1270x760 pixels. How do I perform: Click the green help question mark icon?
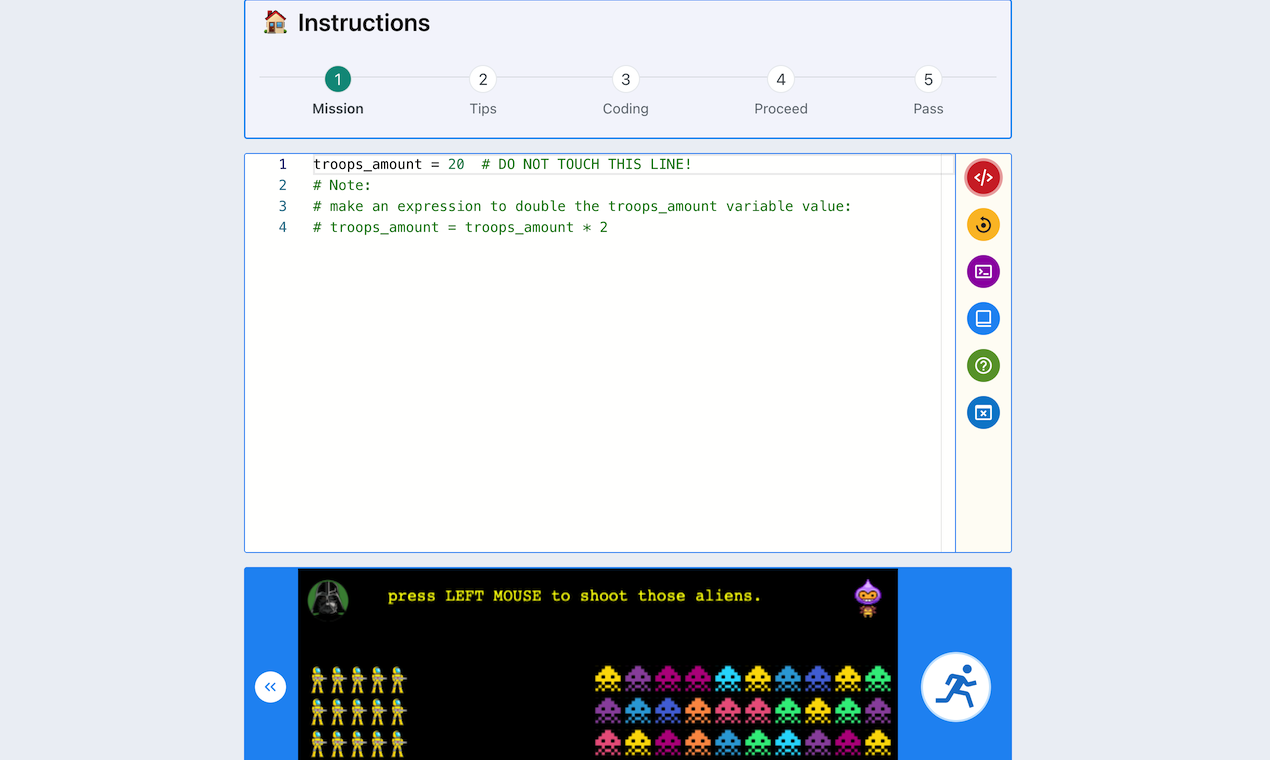point(983,366)
